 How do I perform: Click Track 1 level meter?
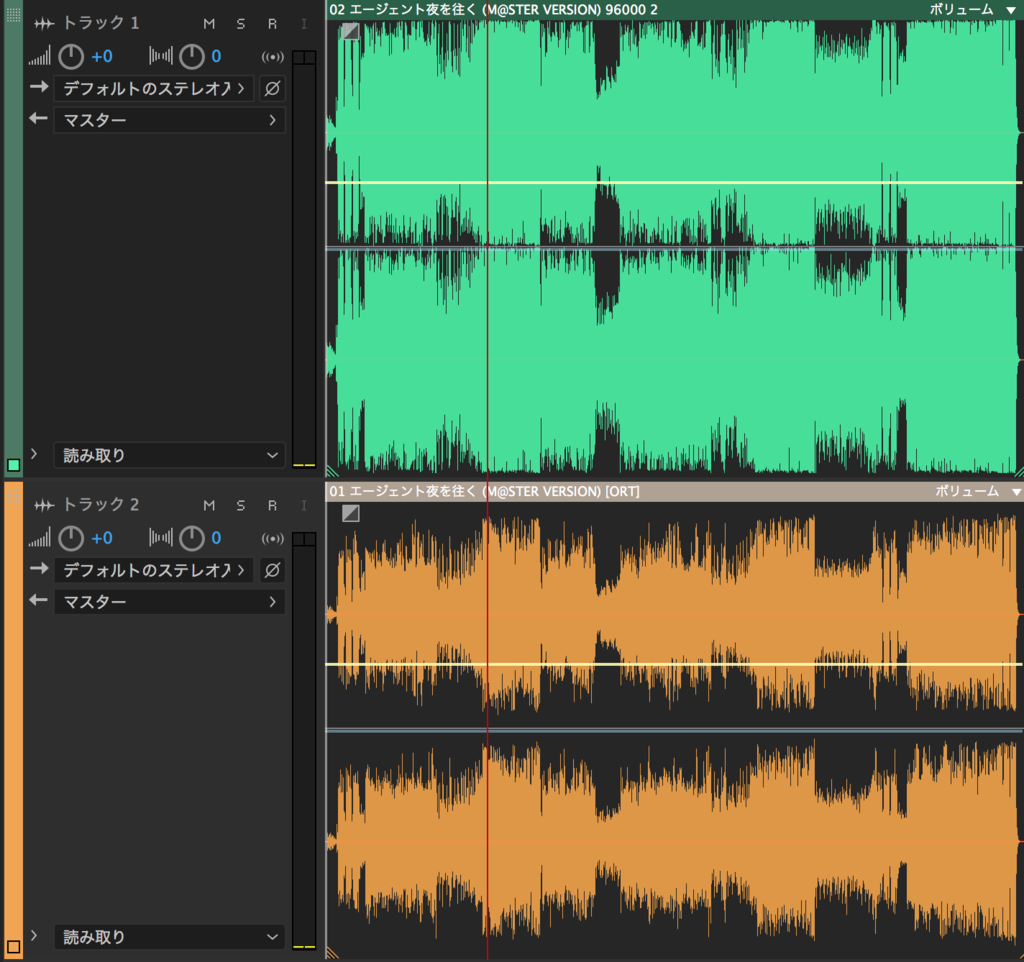[x=304, y=260]
